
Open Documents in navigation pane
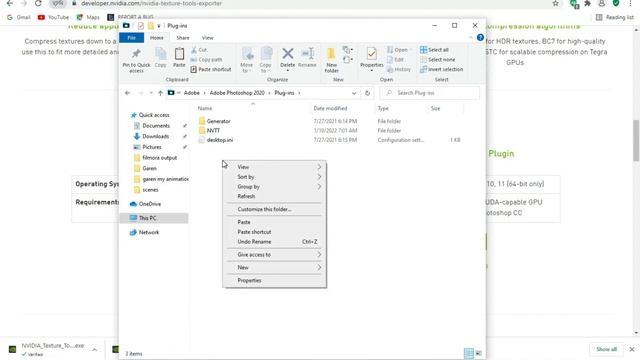coord(152,126)
